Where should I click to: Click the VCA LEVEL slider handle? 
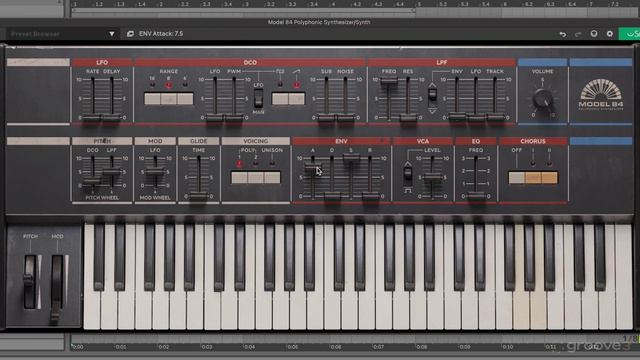pos(432,177)
